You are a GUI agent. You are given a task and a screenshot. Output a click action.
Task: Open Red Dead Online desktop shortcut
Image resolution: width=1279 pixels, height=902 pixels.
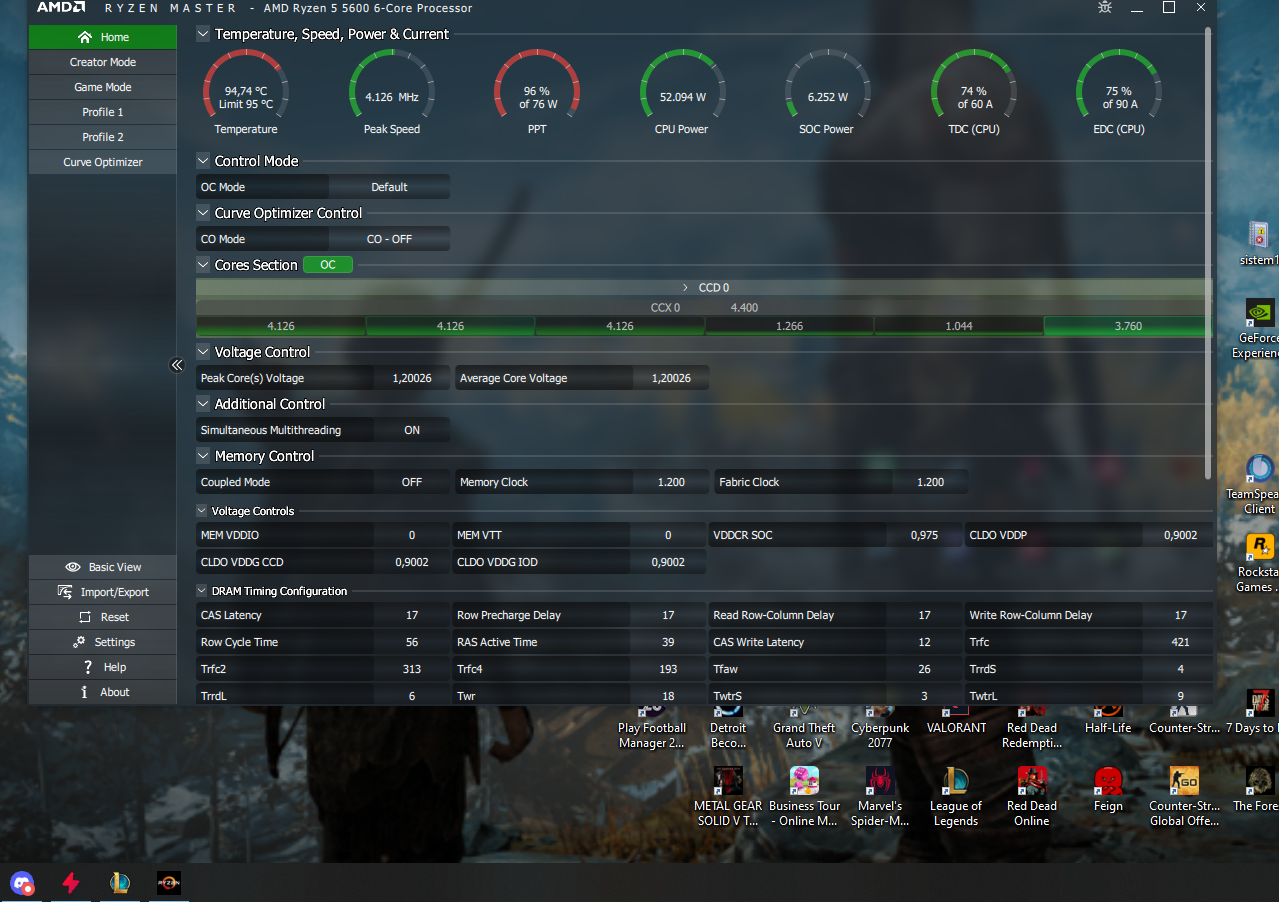(x=1032, y=796)
